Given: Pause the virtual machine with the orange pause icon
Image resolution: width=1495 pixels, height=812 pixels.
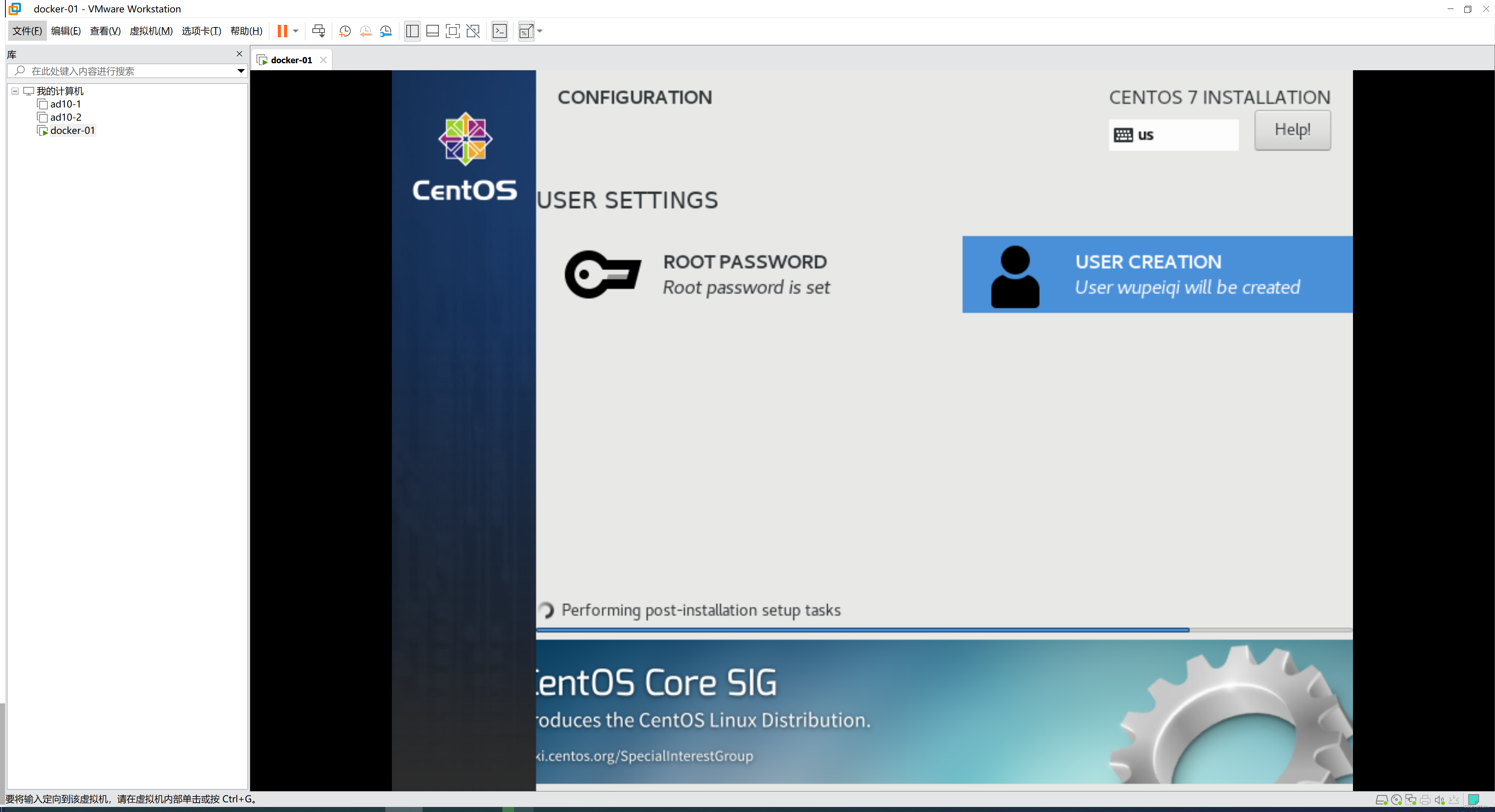Looking at the screenshot, I should pos(282,31).
